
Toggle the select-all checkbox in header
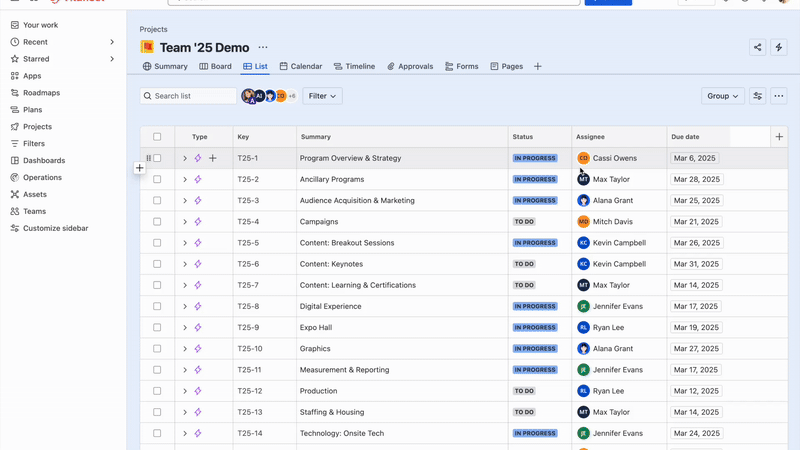[x=157, y=137]
